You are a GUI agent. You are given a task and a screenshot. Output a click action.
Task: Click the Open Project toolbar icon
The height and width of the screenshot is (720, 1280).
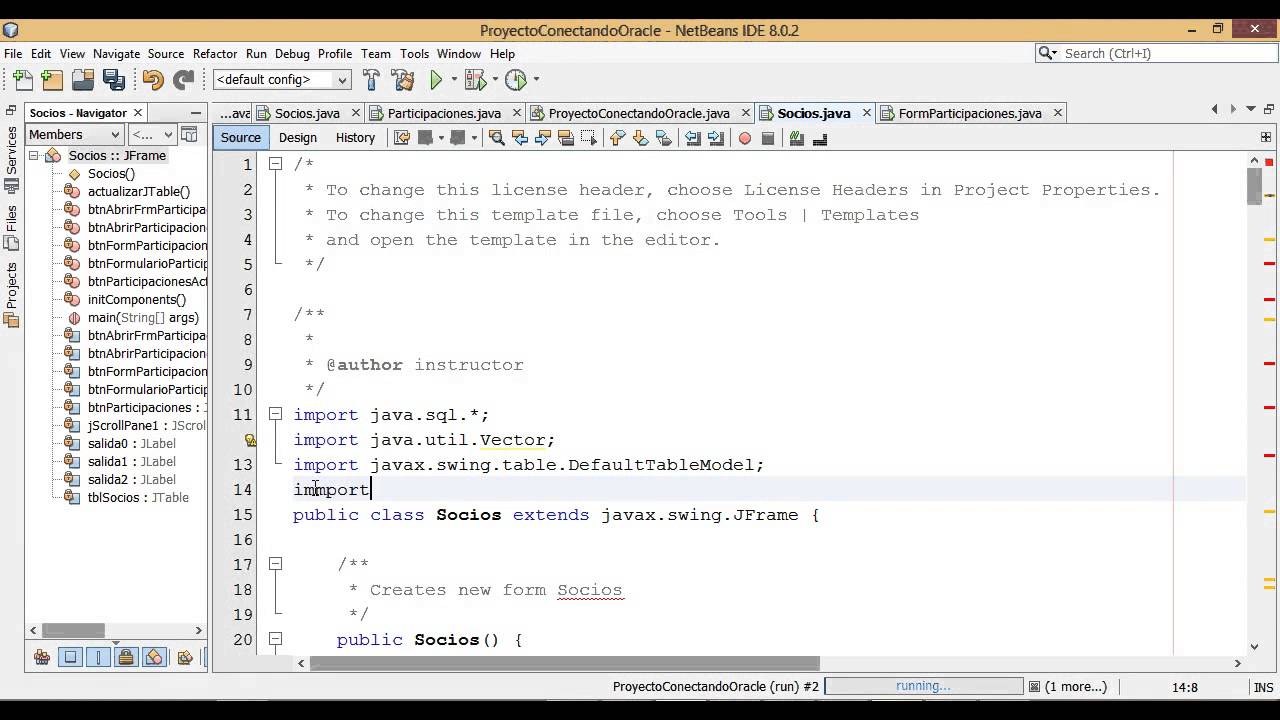tap(83, 79)
